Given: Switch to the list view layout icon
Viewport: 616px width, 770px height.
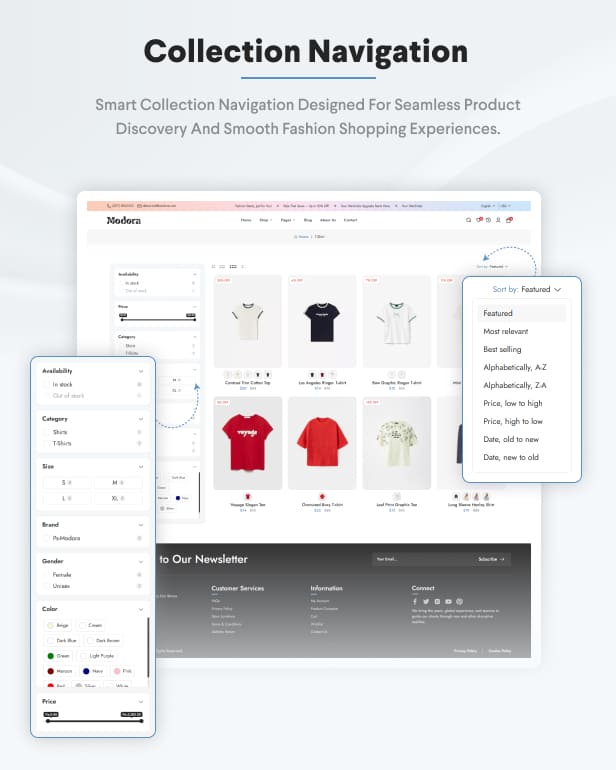Looking at the screenshot, I should (244, 267).
